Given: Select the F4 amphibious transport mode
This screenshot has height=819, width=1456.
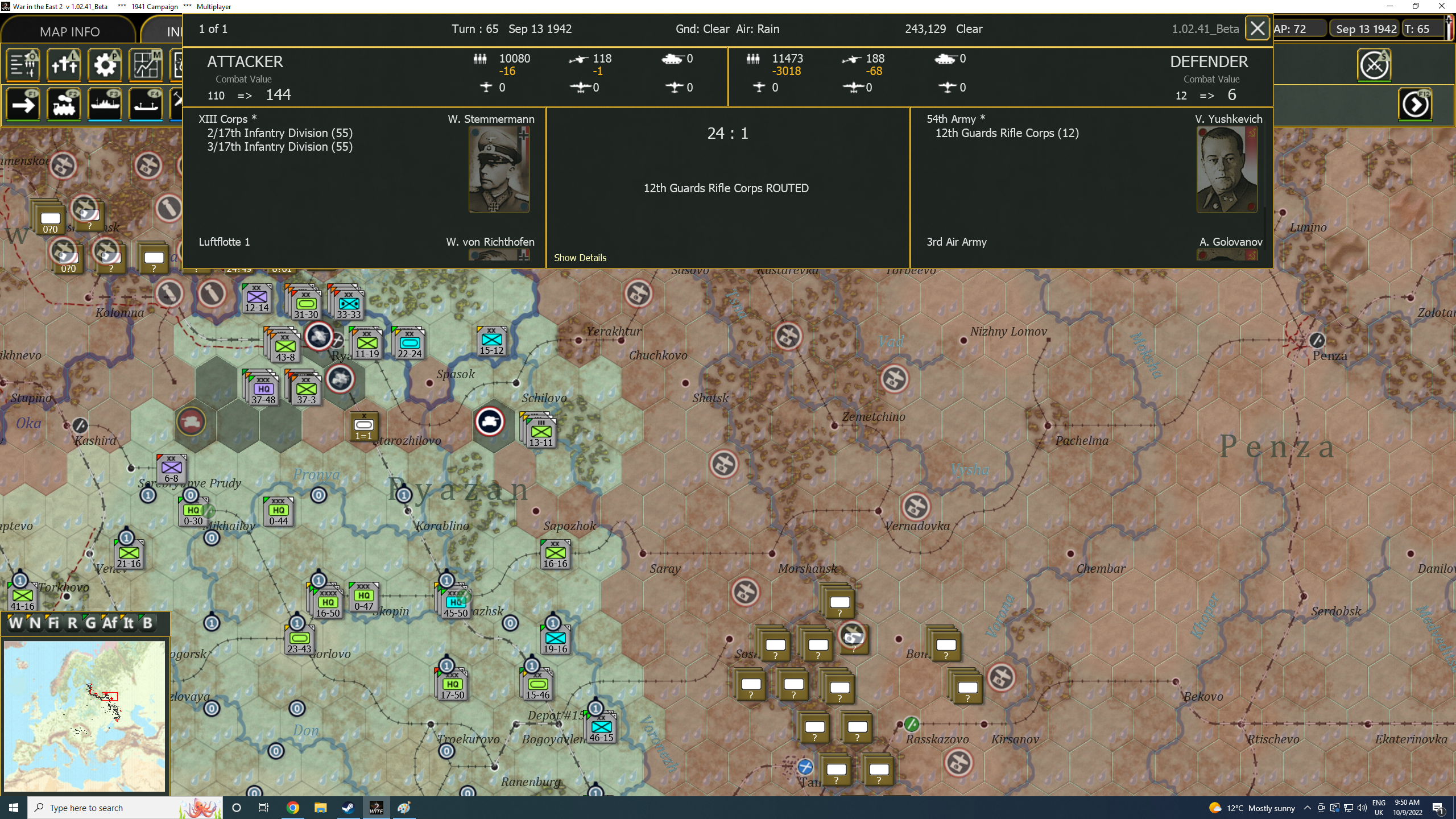Looking at the screenshot, I should click(146, 105).
